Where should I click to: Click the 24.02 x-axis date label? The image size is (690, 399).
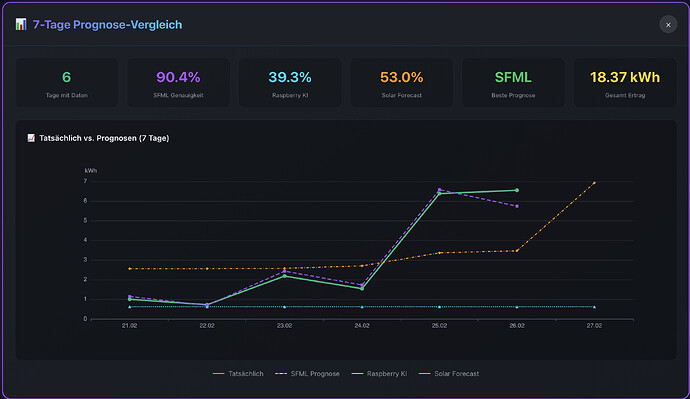[x=362, y=326]
